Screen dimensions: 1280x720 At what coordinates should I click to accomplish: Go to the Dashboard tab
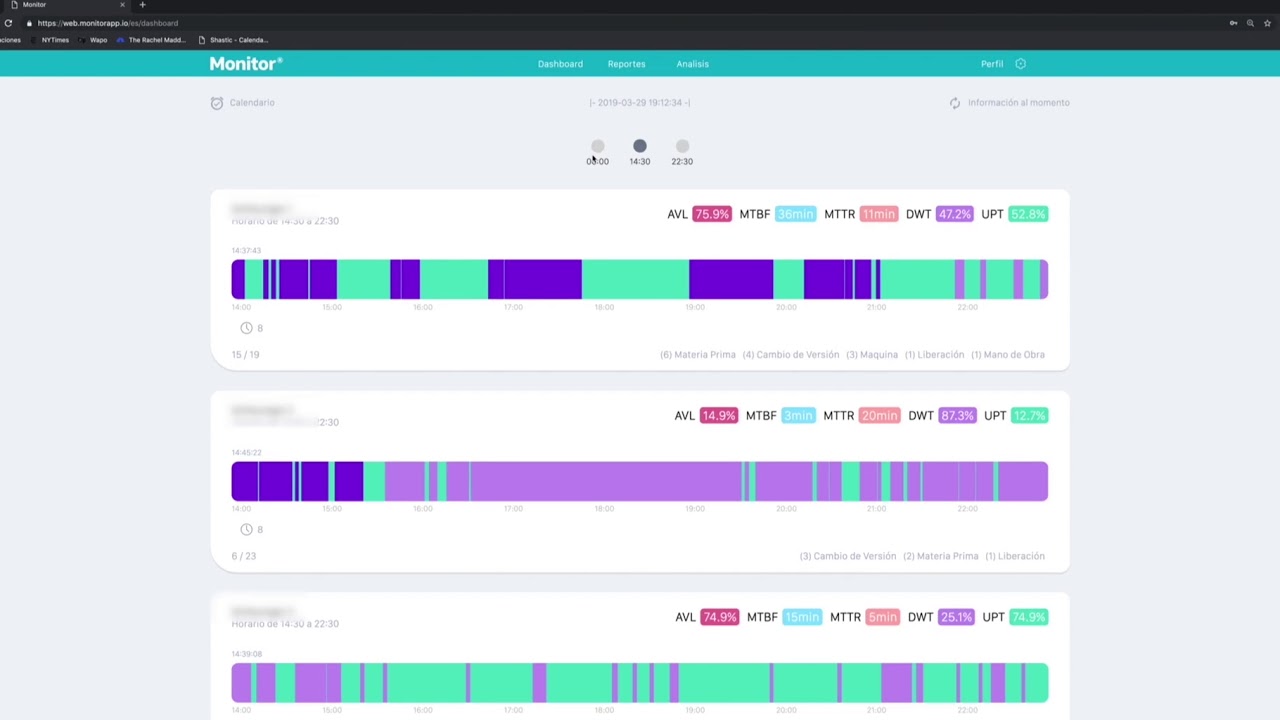560,64
